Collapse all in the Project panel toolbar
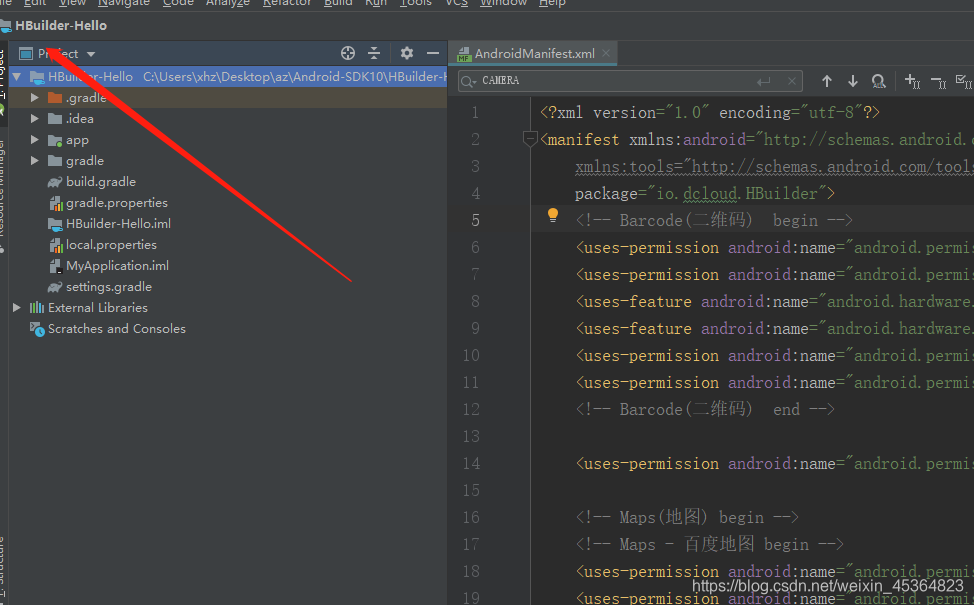The height and width of the screenshot is (605, 974). click(x=374, y=53)
